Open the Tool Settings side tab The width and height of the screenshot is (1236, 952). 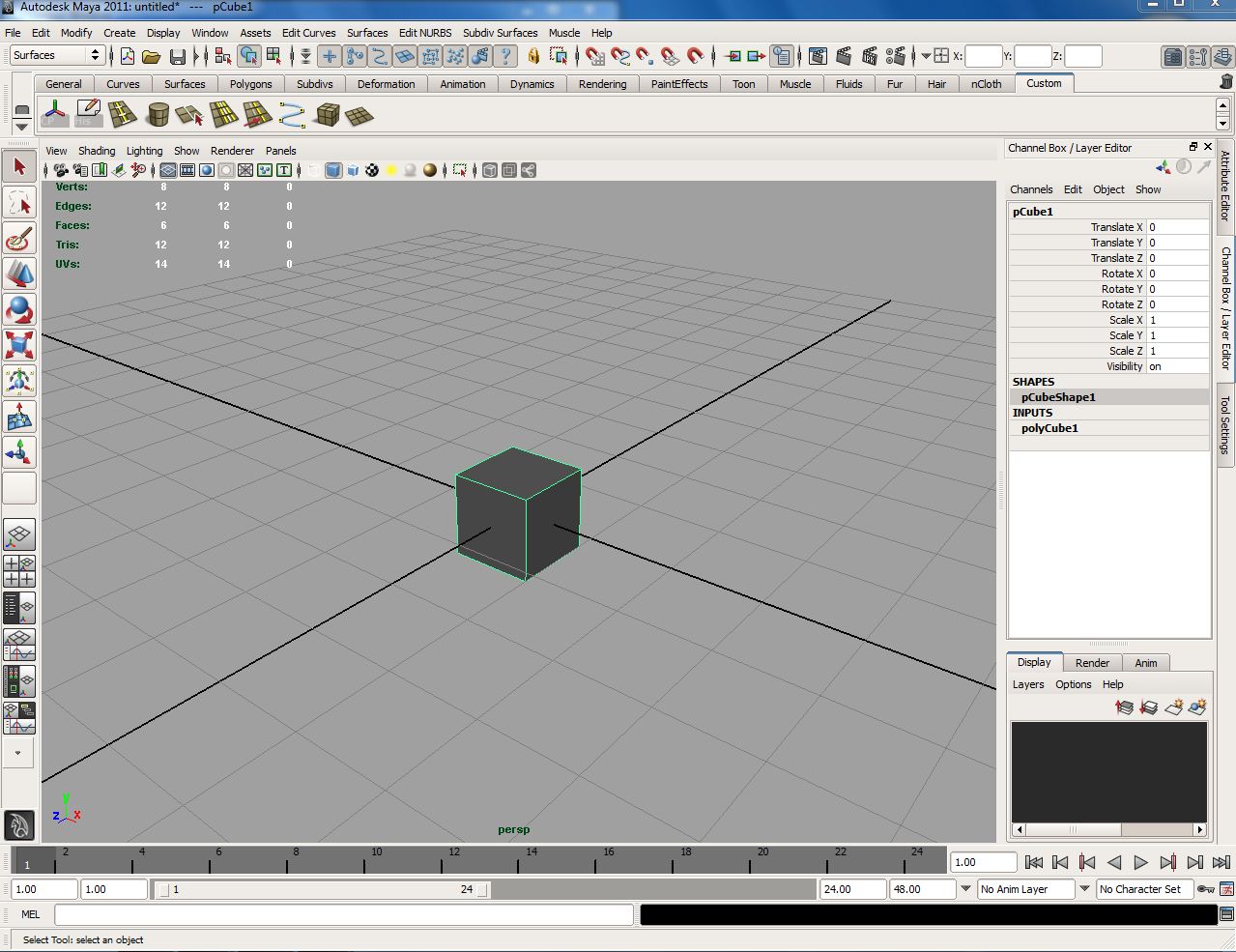click(x=1225, y=425)
